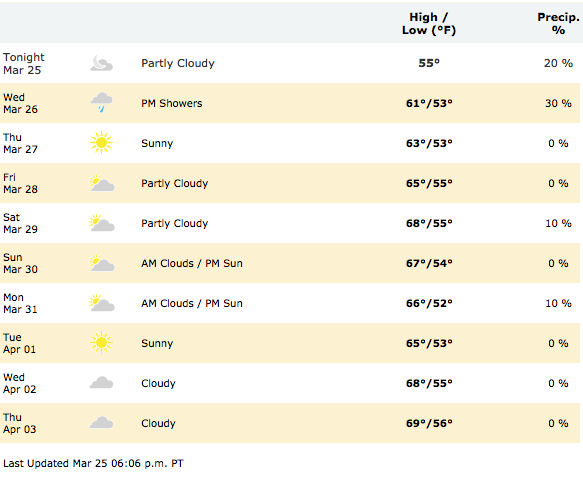Select the Precip. % column header
Screen dimensions: 583x478
pos(558,23)
